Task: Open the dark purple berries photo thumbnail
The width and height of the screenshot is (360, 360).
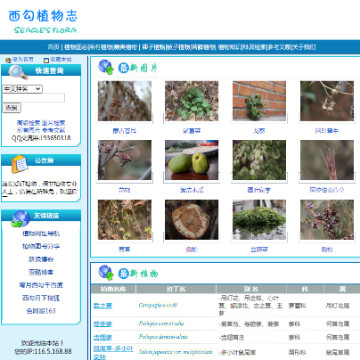Action: (327, 220)
